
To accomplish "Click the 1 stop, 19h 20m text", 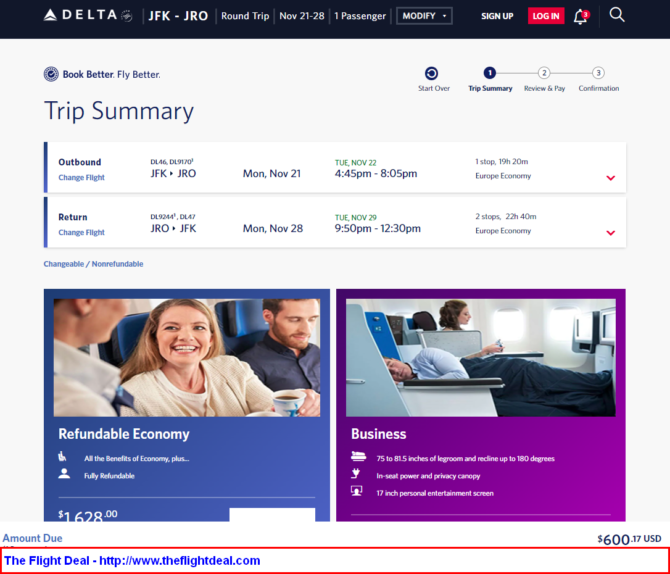I will pyautogui.click(x=502, y=162).
